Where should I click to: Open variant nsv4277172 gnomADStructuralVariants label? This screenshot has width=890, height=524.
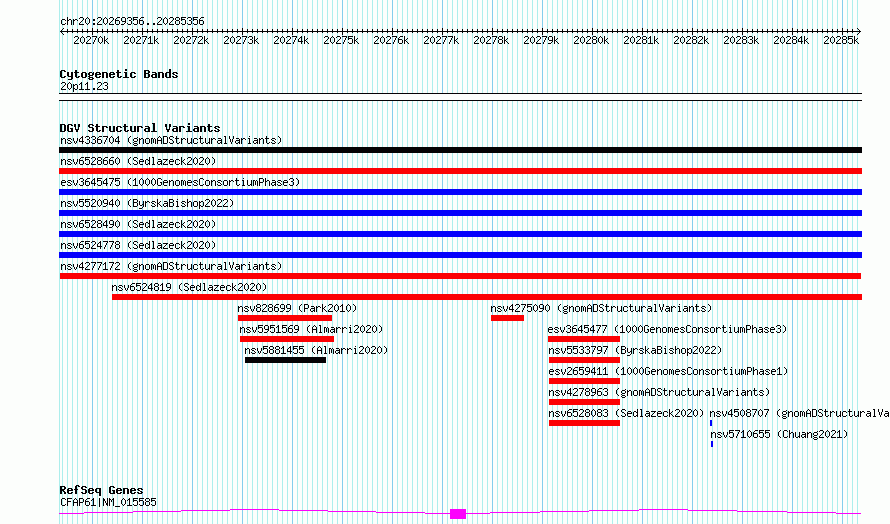[171, 266]
